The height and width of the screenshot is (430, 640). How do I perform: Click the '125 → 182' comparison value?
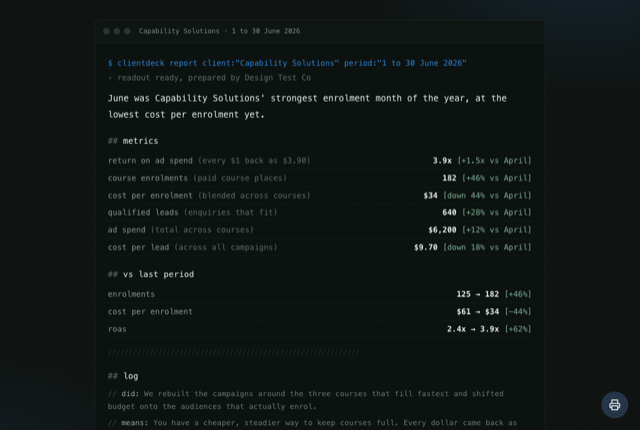pyautogui.click(x=478, y=294)
